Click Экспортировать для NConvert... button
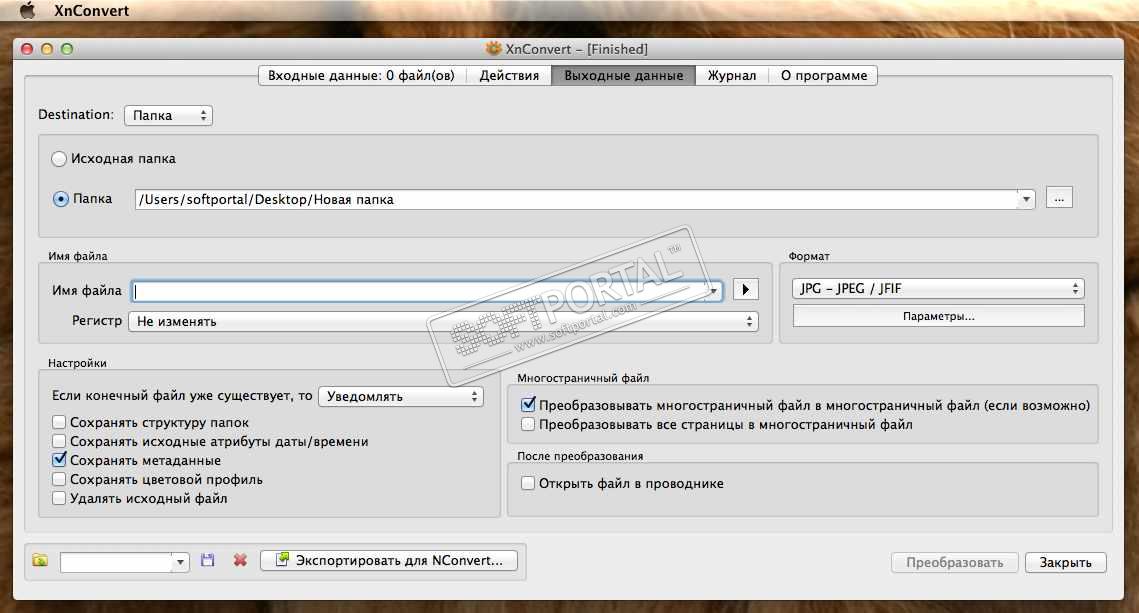Screen dimensions: 1139x613 389,561
